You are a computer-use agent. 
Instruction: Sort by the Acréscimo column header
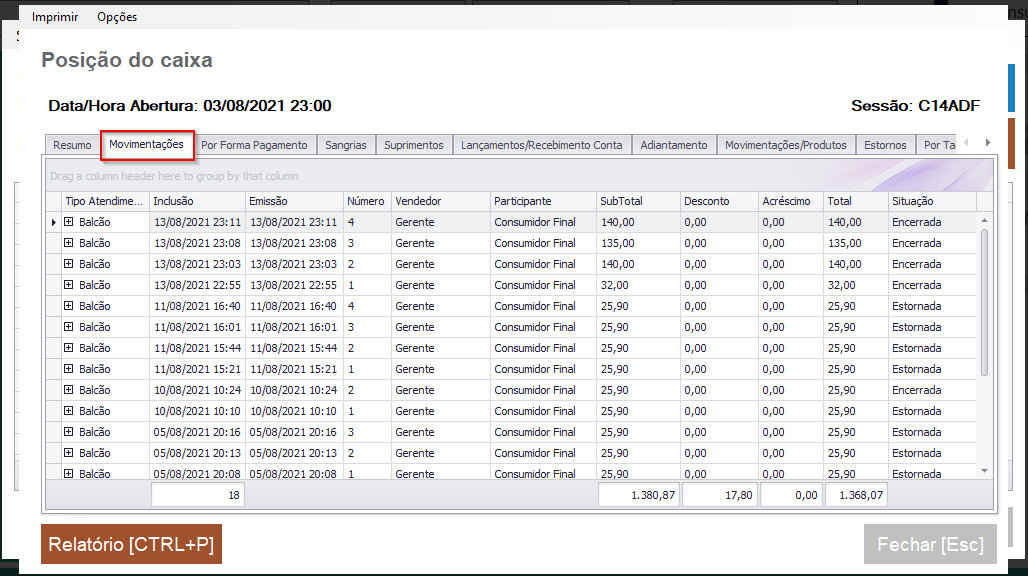(791, 201)
